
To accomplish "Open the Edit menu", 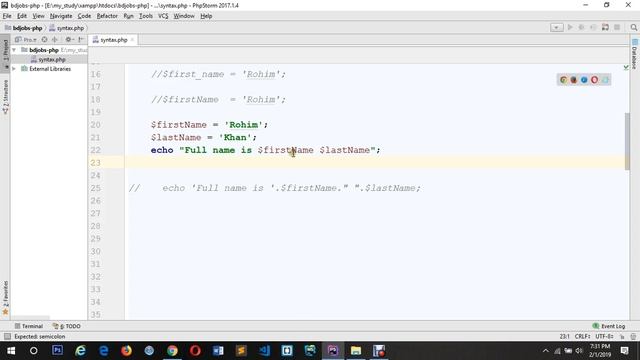I will [22, 16].
